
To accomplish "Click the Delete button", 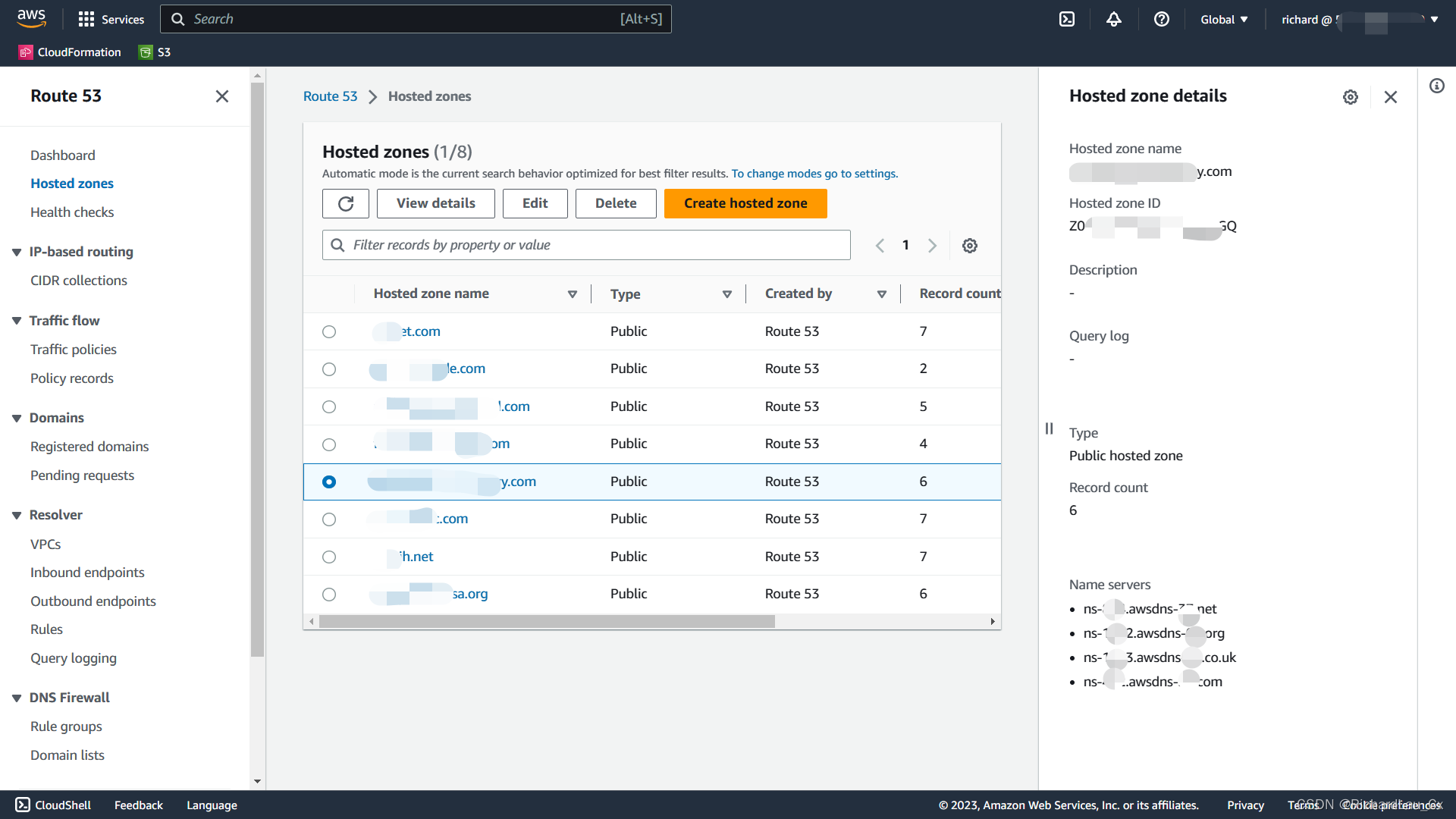I will [616, 203].
